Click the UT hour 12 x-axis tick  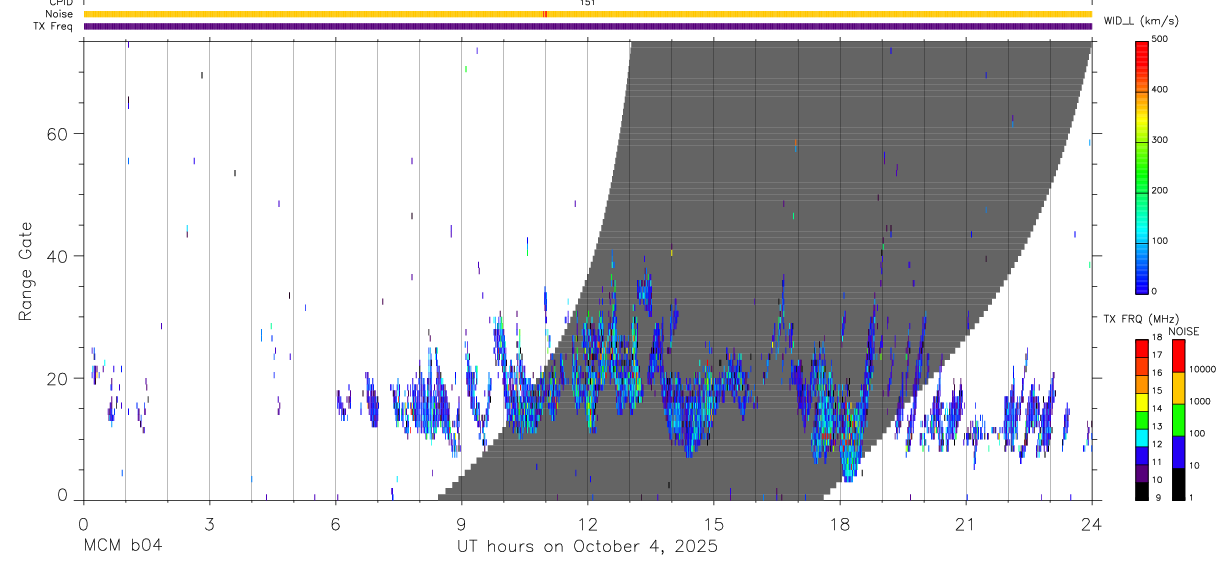(588, 524)
